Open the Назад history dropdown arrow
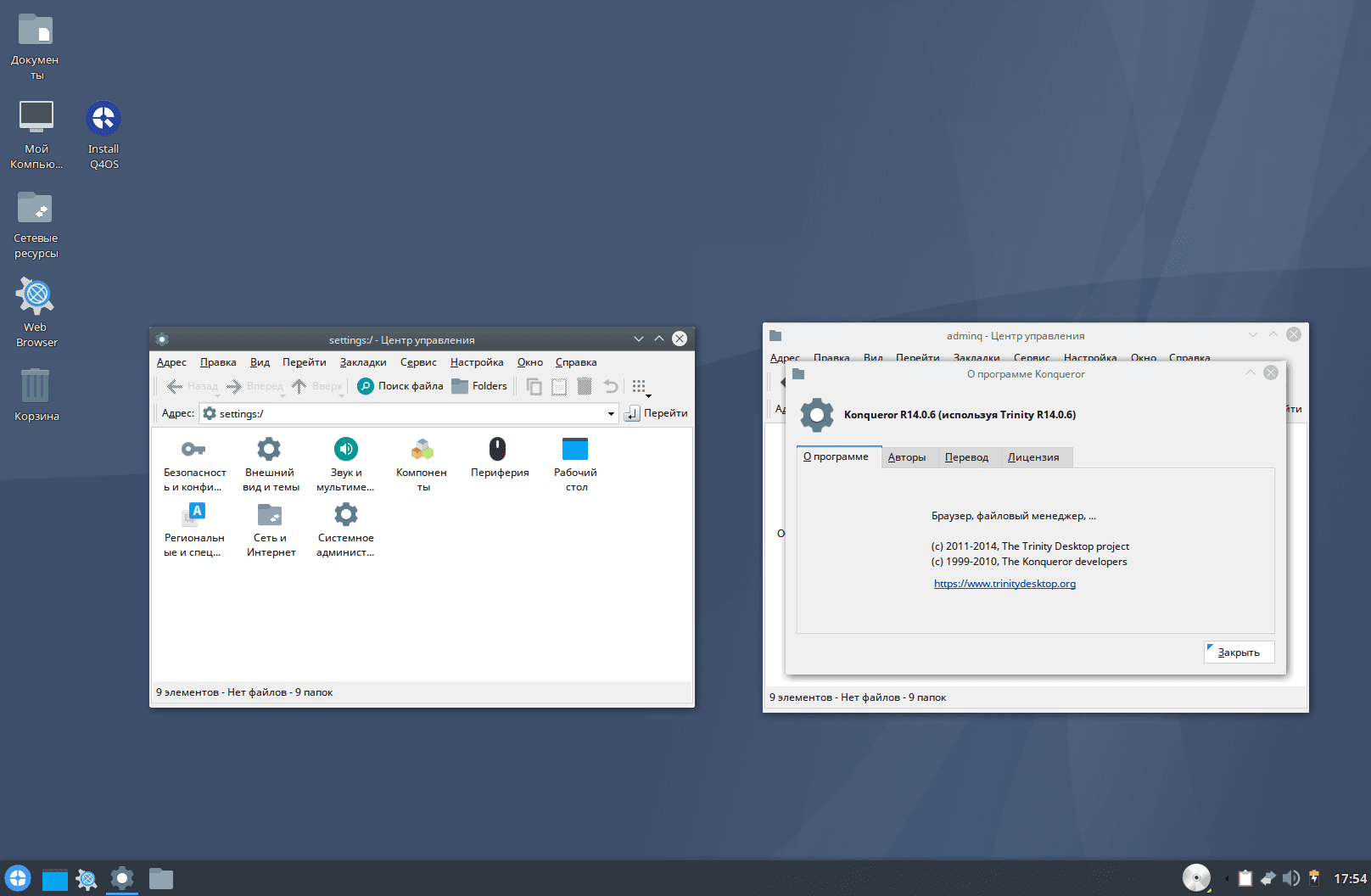1371x896 pixels. [218, 395]
